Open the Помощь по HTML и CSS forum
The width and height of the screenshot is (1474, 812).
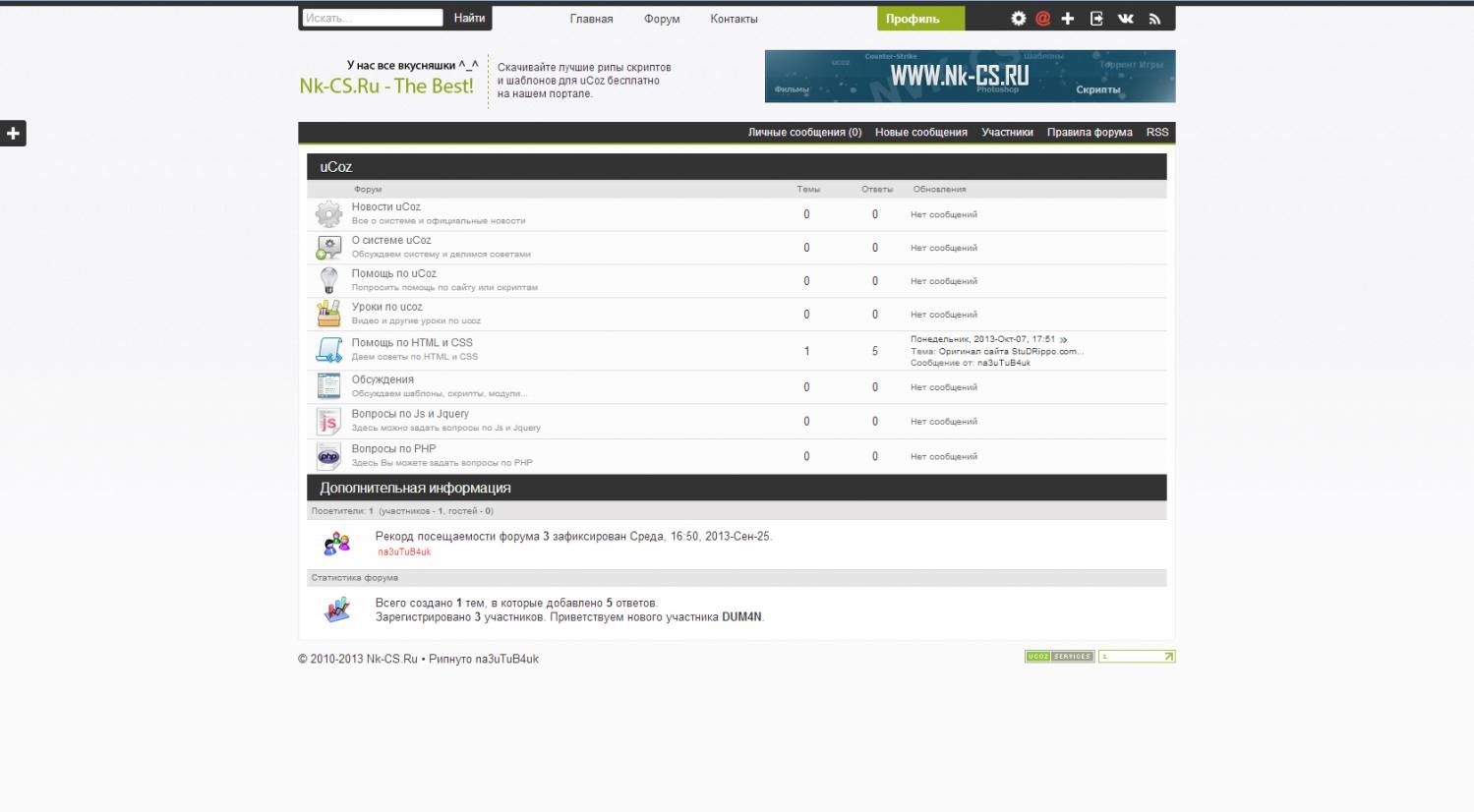point(412,343)
